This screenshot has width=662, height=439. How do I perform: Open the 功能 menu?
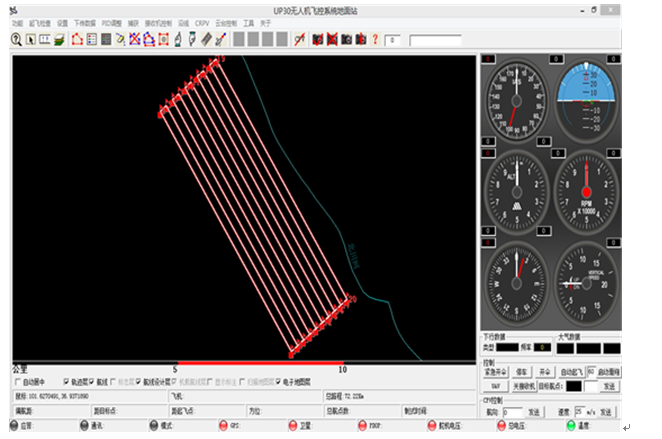tap(17, 23)
